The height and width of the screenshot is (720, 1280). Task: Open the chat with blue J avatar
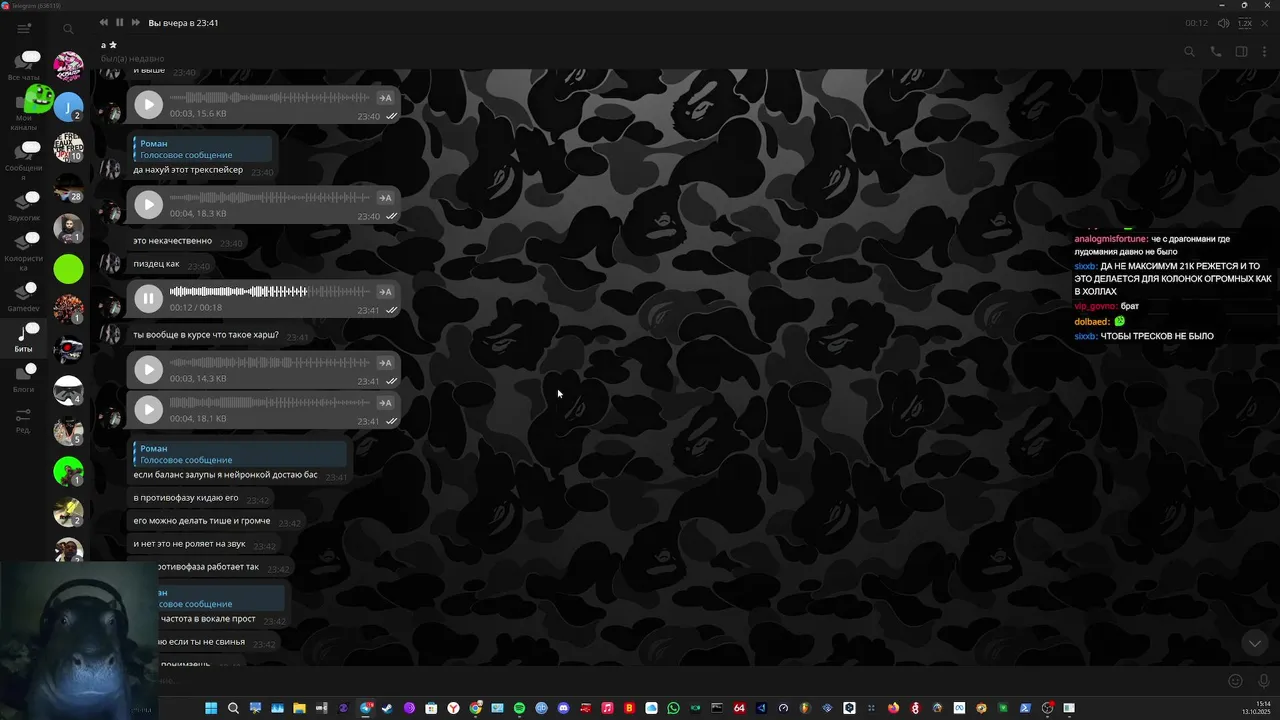[68, 106]
